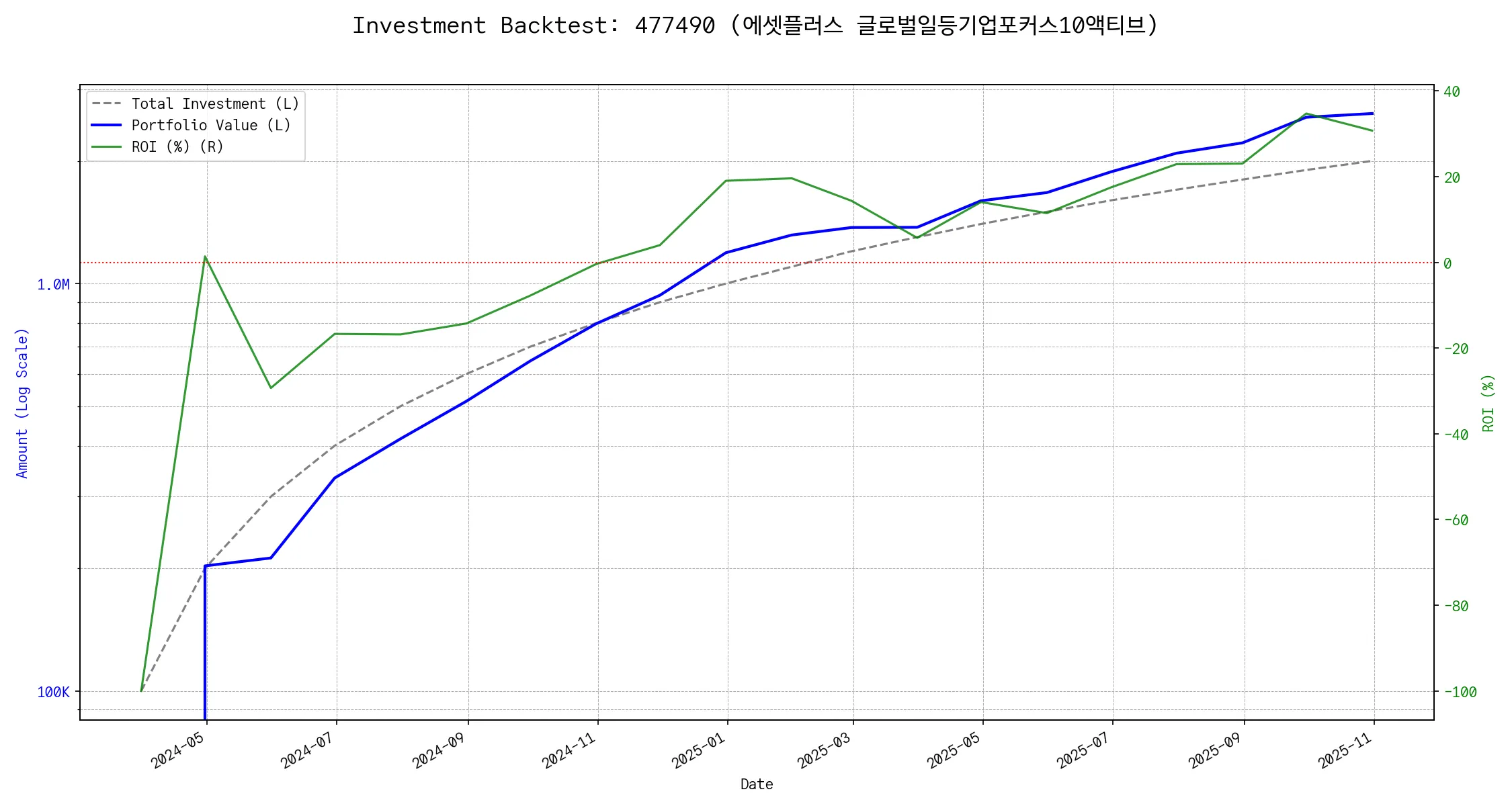Click the ROI axis 0 tick label
The height and width of the screenshot is (806, 1512).
click(x=1447, y=264)
